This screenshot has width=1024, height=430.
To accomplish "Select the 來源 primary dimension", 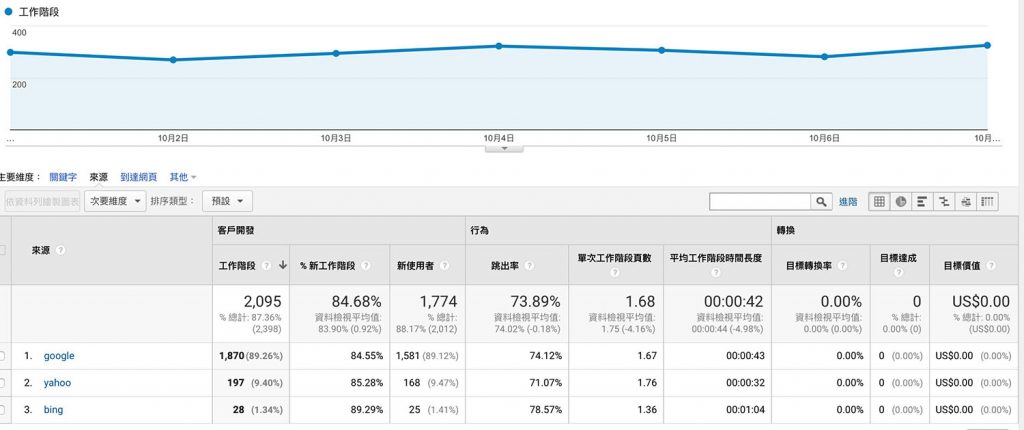I will point(99,177).
